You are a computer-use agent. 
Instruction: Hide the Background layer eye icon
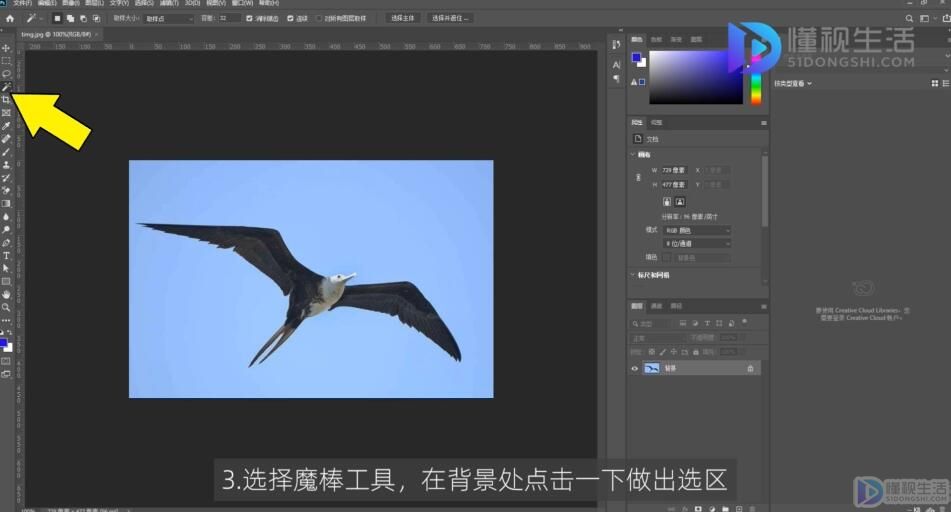tap(634, 368)
